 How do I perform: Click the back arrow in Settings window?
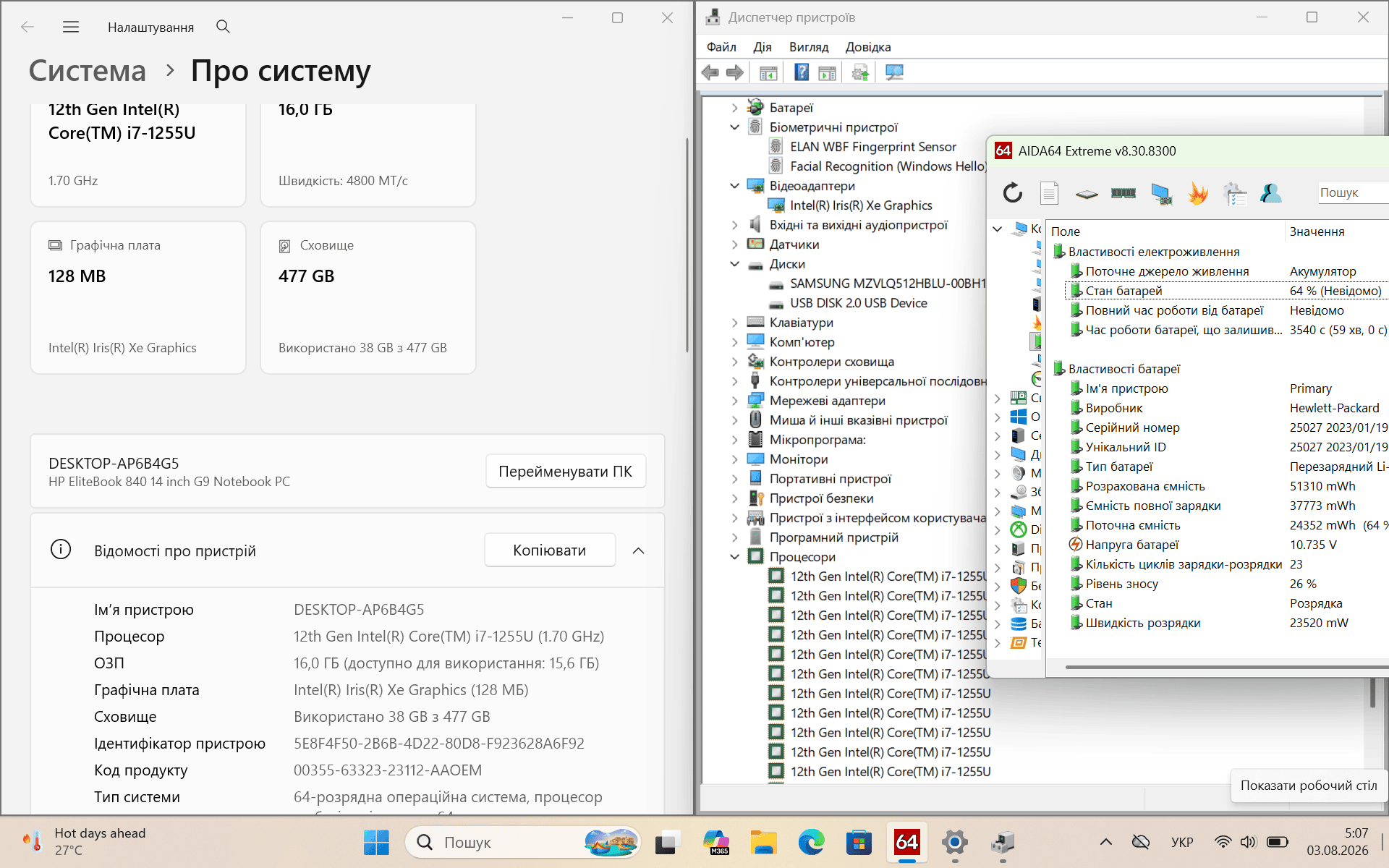pos(27,27)
